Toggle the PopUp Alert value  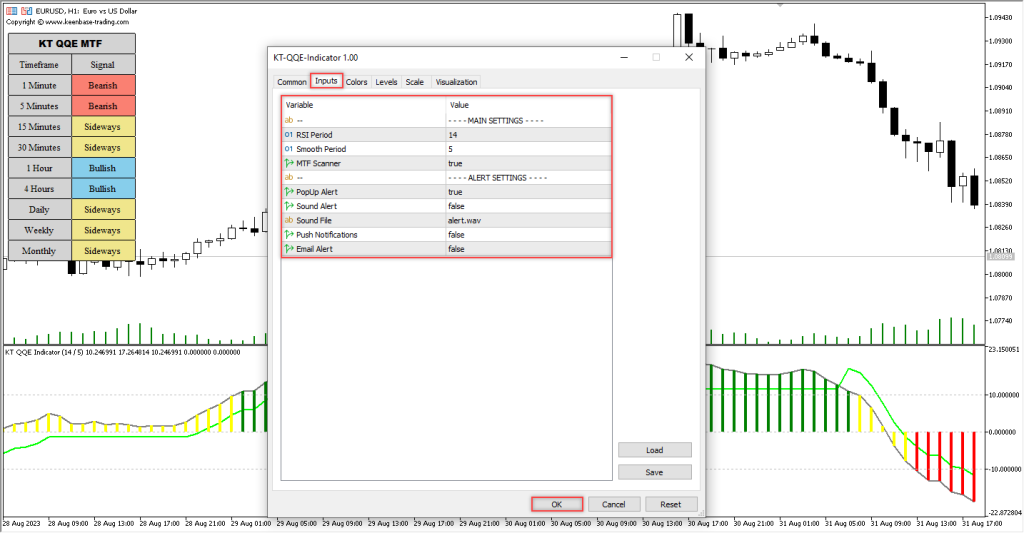pyautogui.click(x=527, y=192)
